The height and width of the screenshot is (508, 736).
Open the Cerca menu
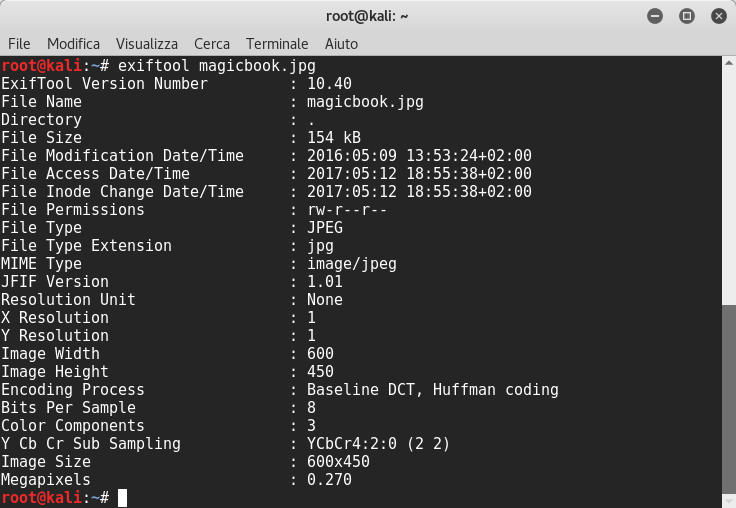point(212,44)
